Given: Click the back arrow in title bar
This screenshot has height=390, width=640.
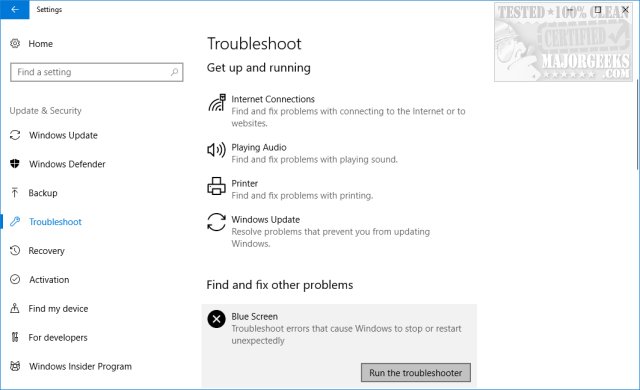Looking at the screenshot, I should click(x=15, y=9).
